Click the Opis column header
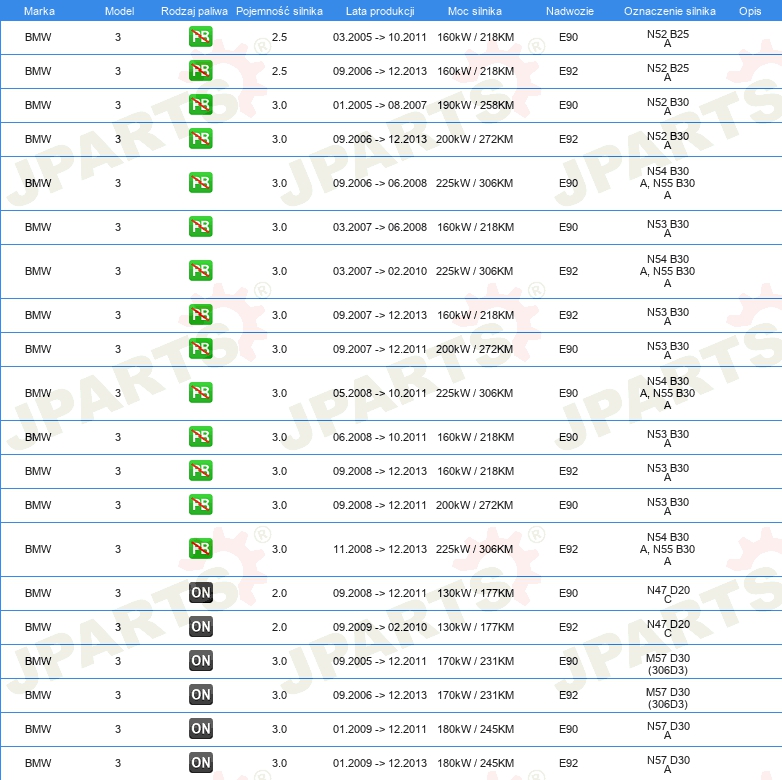This screenshot has height=780, width=782. (749, 10)
